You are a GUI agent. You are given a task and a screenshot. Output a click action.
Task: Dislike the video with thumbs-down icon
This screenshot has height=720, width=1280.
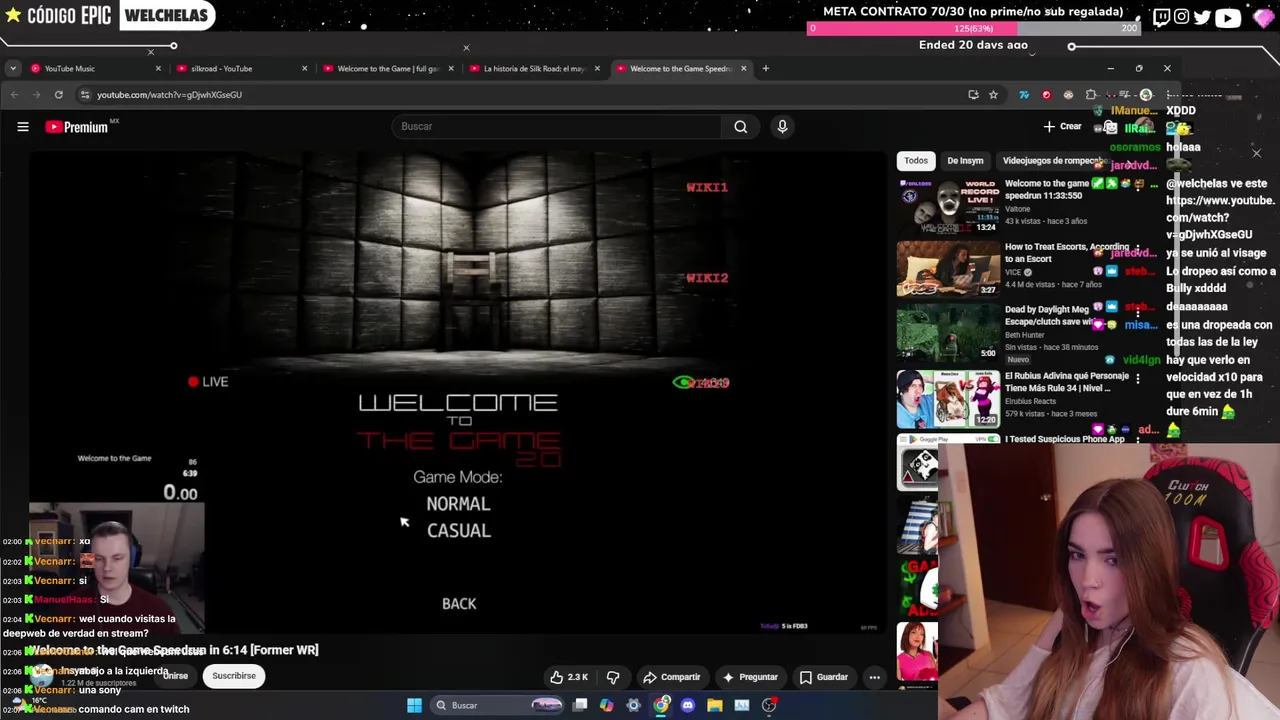pos(613,677)
